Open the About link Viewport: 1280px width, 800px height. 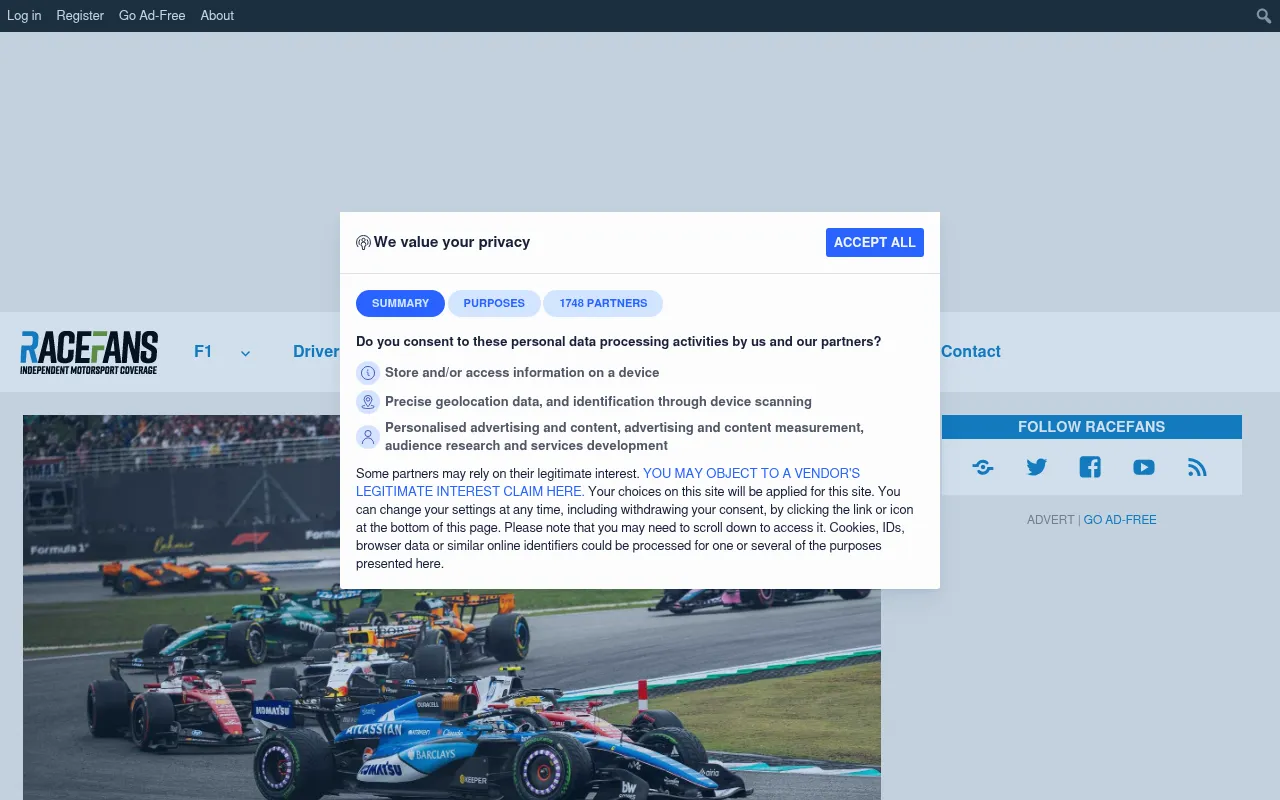click(x=217, y=16)
